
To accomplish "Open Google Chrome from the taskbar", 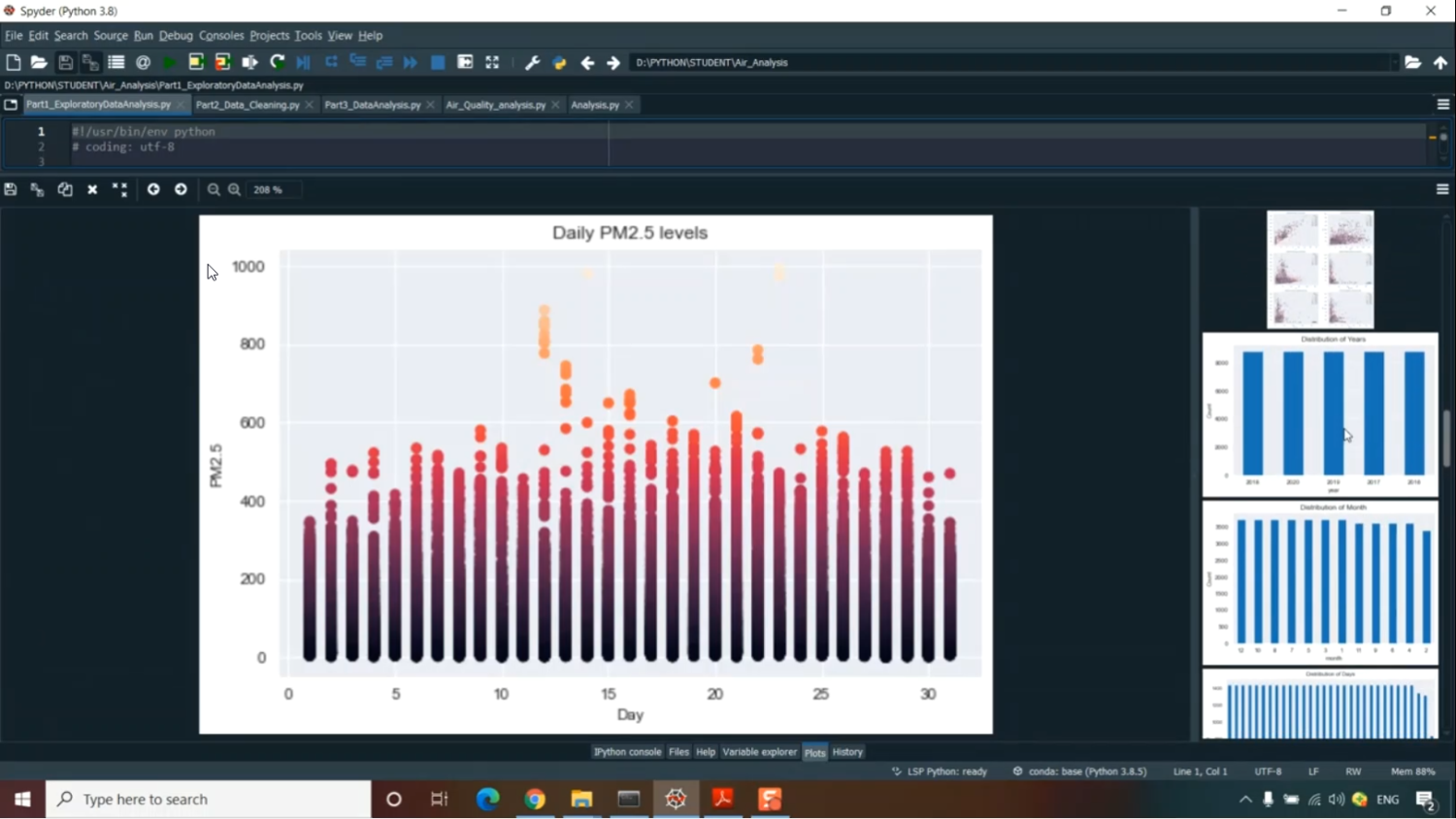I will click(535, 799).
